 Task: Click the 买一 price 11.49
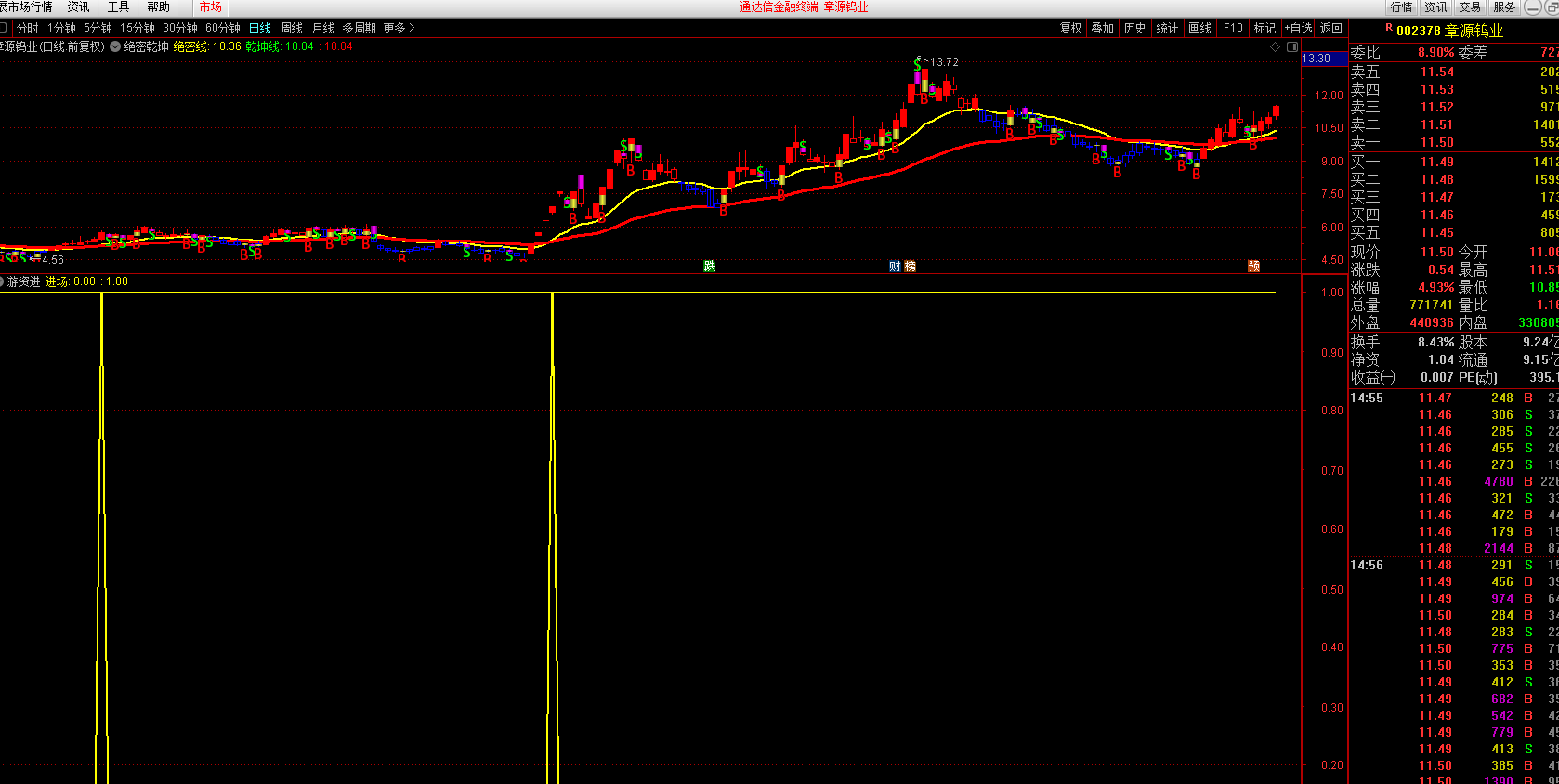[x=1437, y=162]
